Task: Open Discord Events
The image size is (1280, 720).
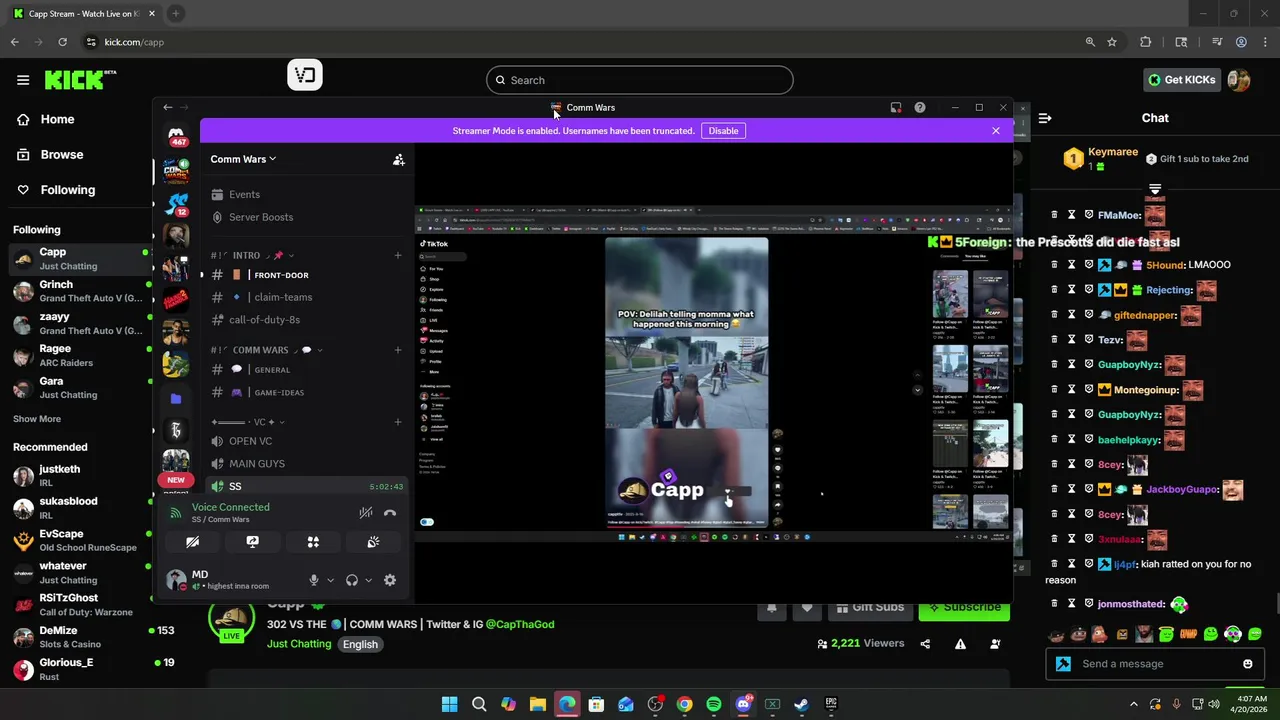Action: coord(305,195)
